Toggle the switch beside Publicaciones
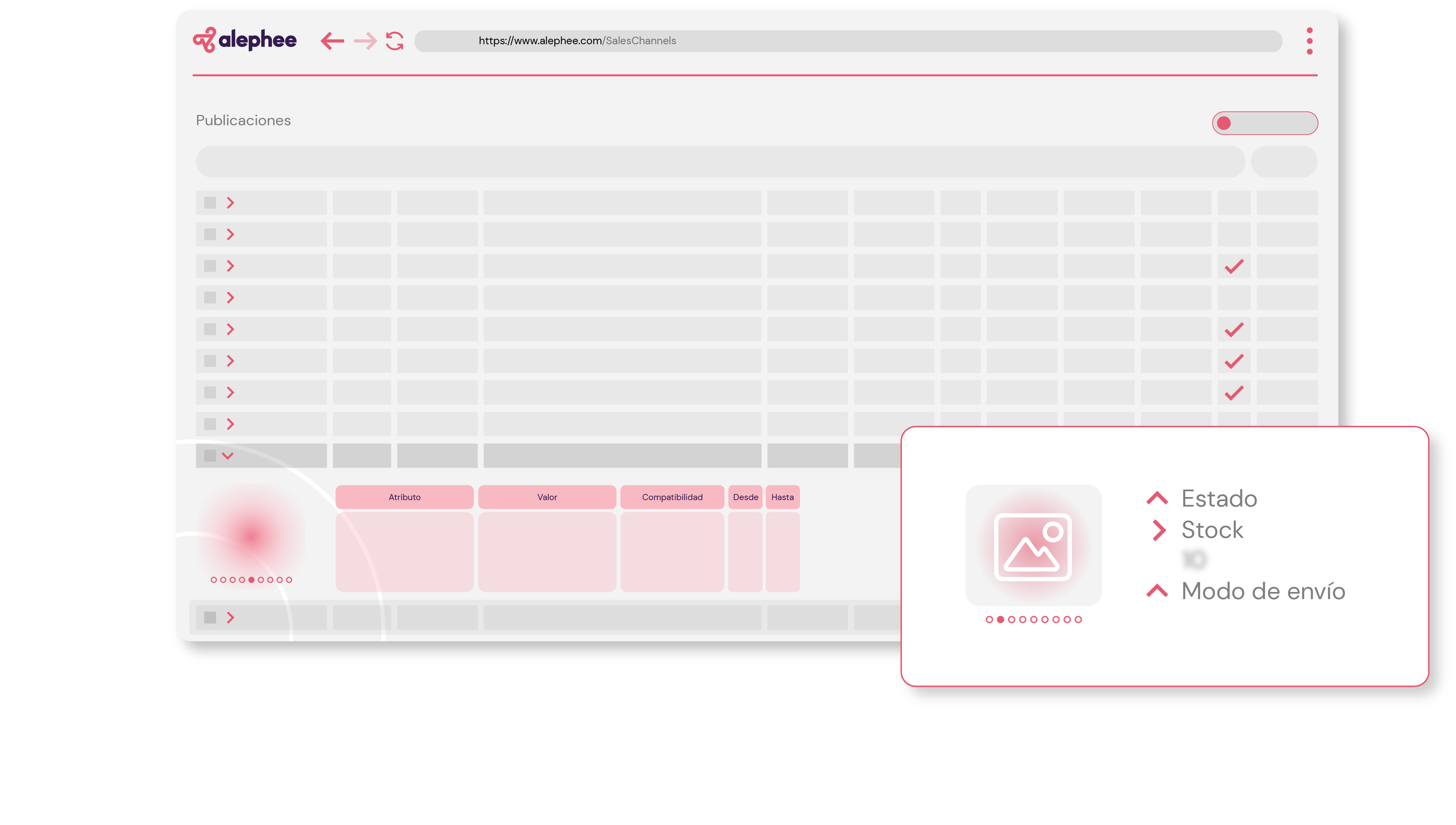 pos(1264,123)
